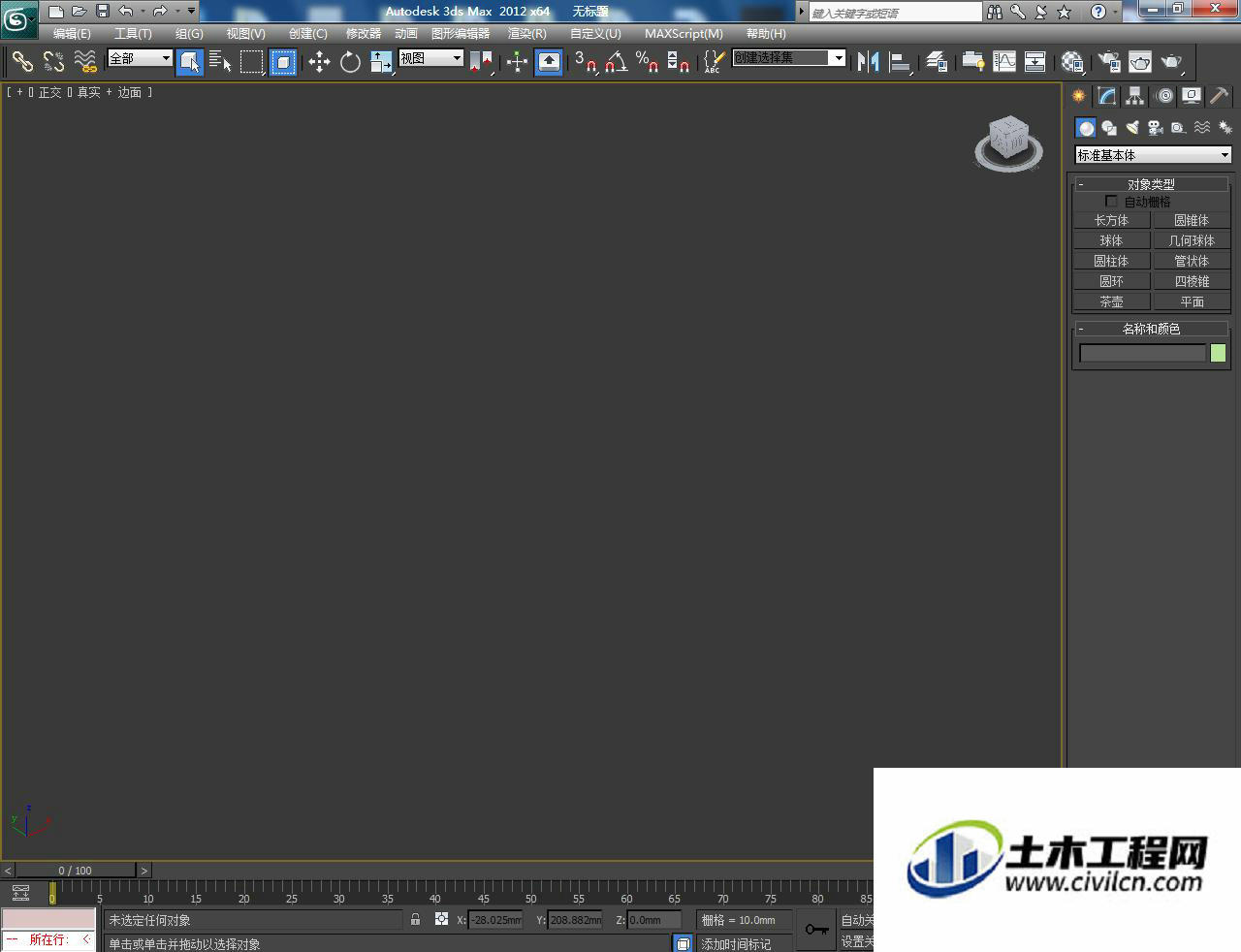Click the green object color swatch
Image resolution: width=1241 pixels, height=952 pixels.
point(1219,353)
